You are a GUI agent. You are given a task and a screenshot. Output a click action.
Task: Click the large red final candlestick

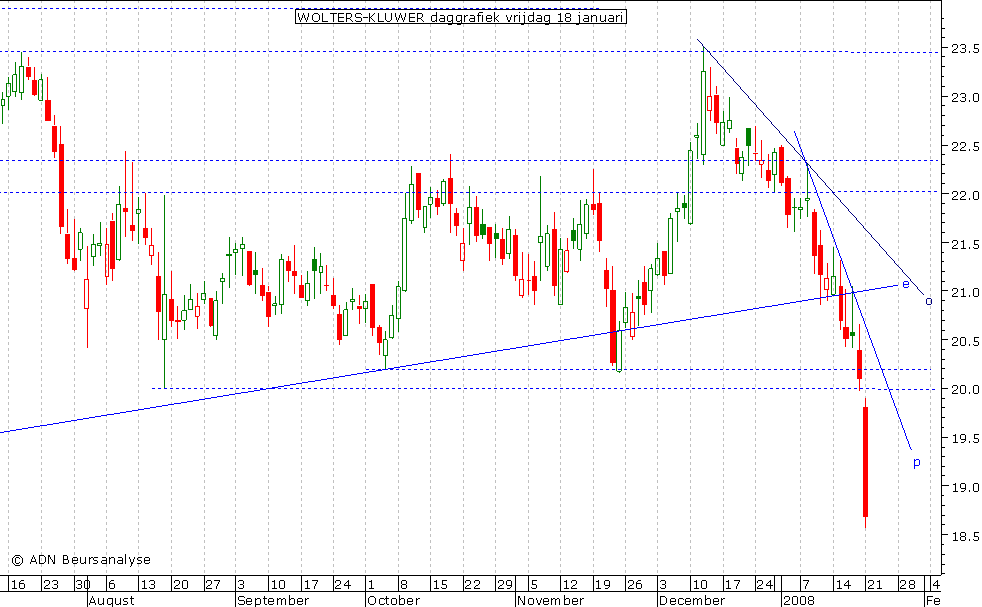(x=865, y=460)
